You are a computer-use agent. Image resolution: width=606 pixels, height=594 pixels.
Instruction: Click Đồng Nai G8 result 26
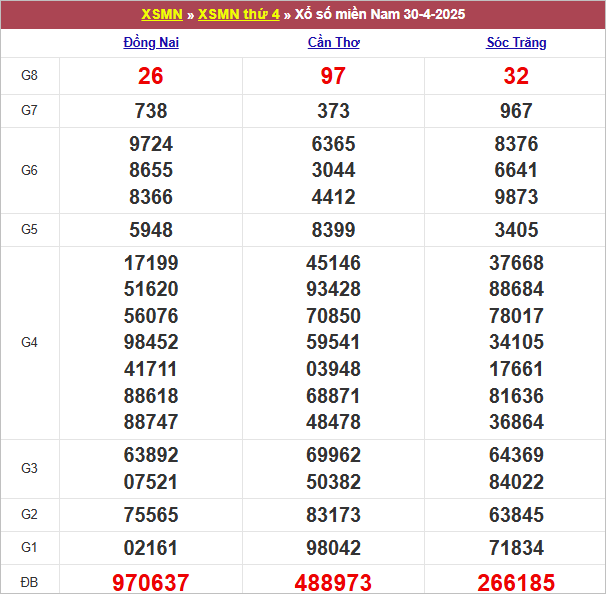(151, 76)
